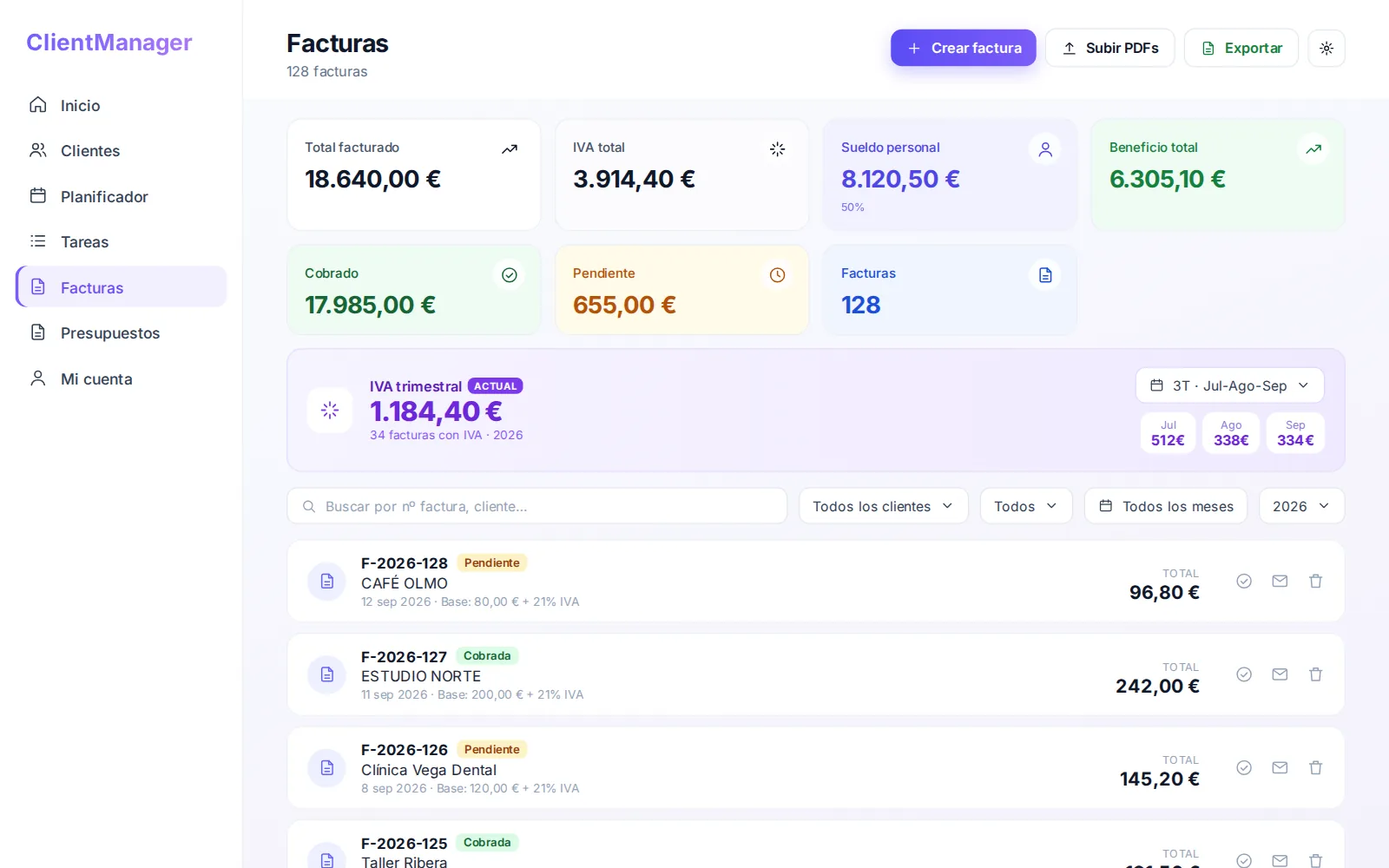Click the Cobrado checkmark icon
The width and height of the screenshot is (1389, 868).
tap(510, 275)
